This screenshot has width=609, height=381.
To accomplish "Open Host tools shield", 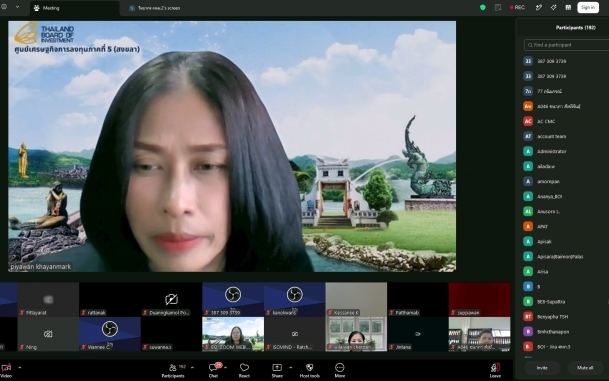I will [310, 370].
